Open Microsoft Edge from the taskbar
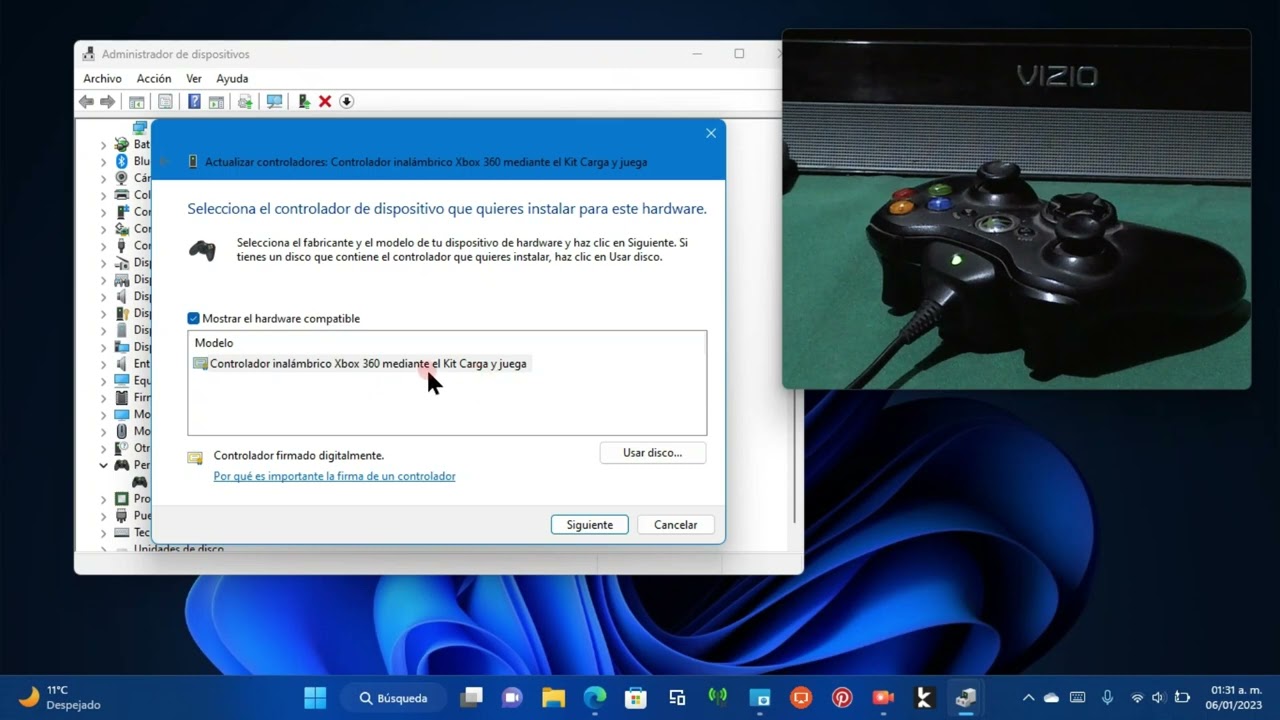The height and width of the screenshot is (720, 1280). coord(595,698)
